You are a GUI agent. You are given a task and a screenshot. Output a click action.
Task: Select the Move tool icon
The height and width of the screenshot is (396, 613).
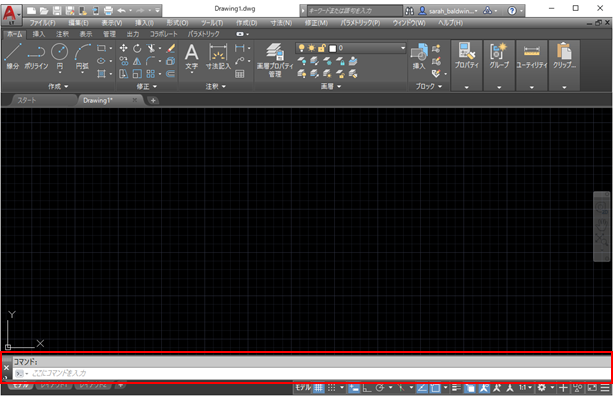coord(123,48)
